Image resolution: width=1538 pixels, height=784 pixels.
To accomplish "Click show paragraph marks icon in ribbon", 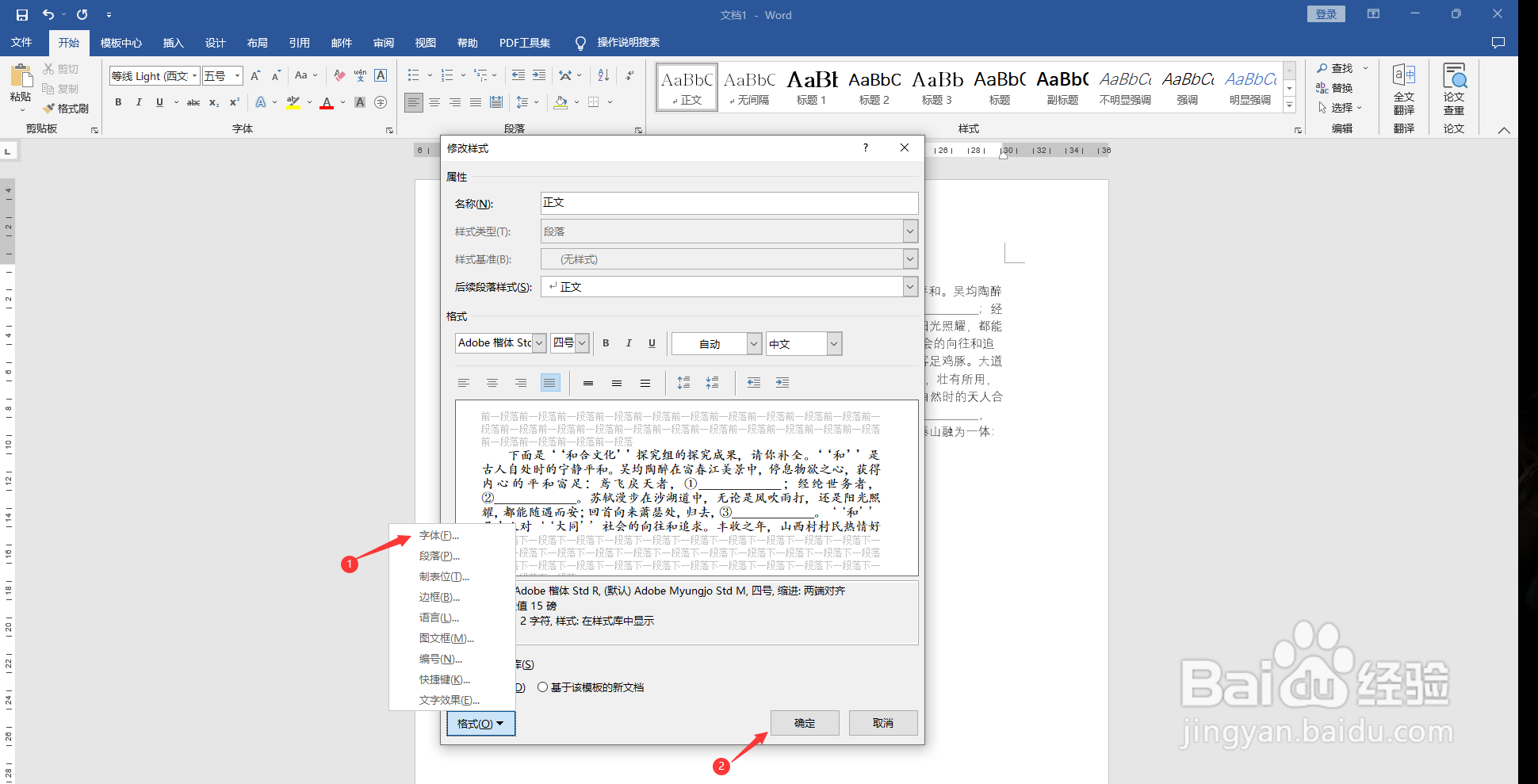I will (x=629, y=75).
